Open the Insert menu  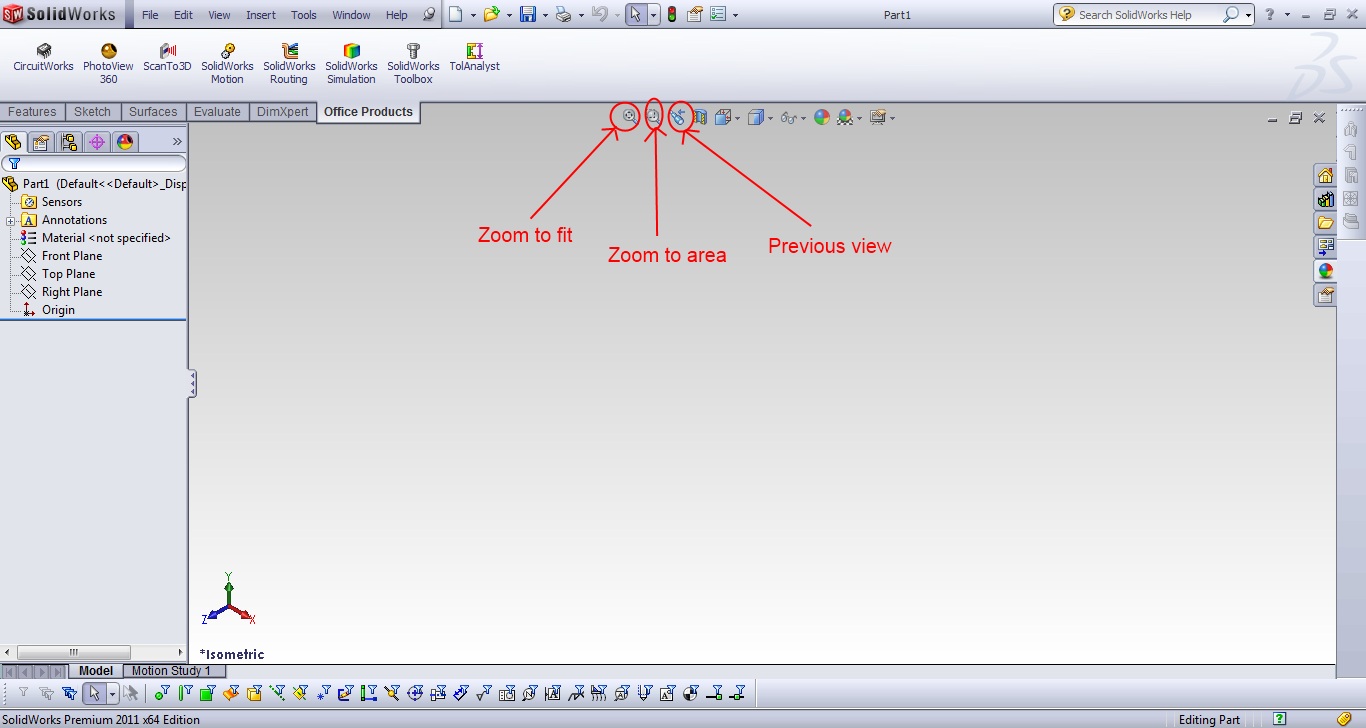click(261, 15)
